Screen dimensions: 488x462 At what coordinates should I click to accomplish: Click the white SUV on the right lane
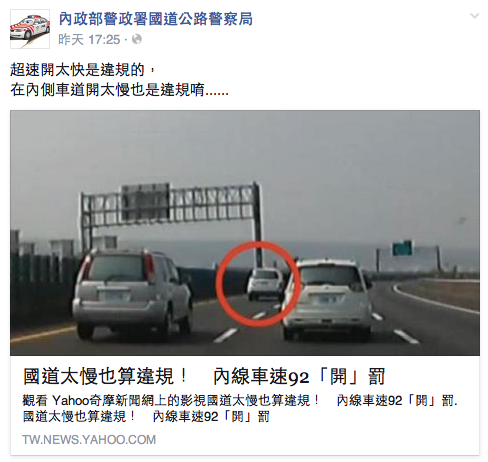[x=327, y=298]
